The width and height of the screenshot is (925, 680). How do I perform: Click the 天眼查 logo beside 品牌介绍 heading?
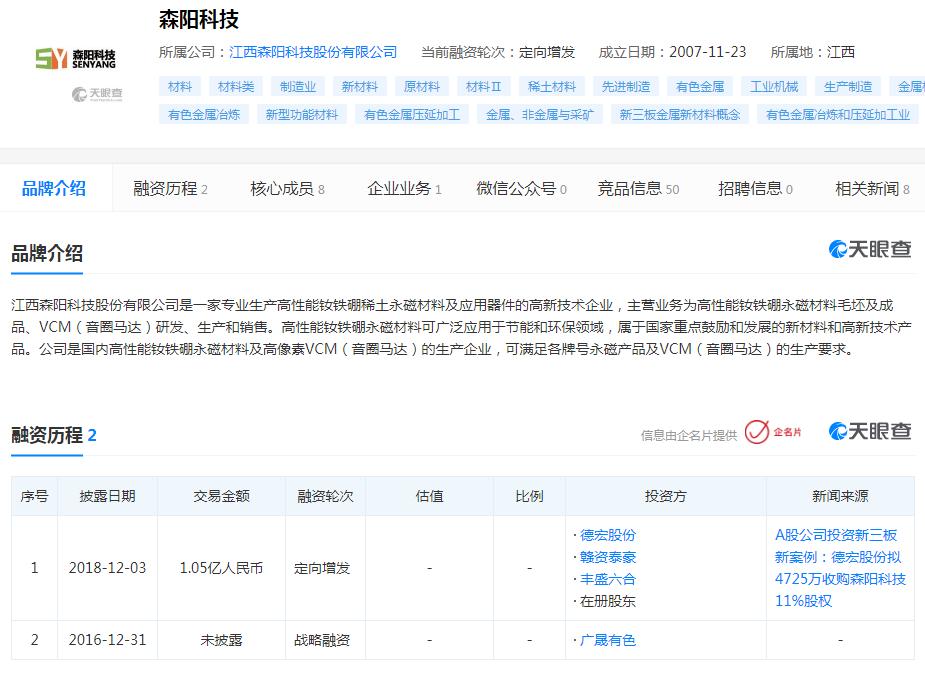[x=870, y=249]
